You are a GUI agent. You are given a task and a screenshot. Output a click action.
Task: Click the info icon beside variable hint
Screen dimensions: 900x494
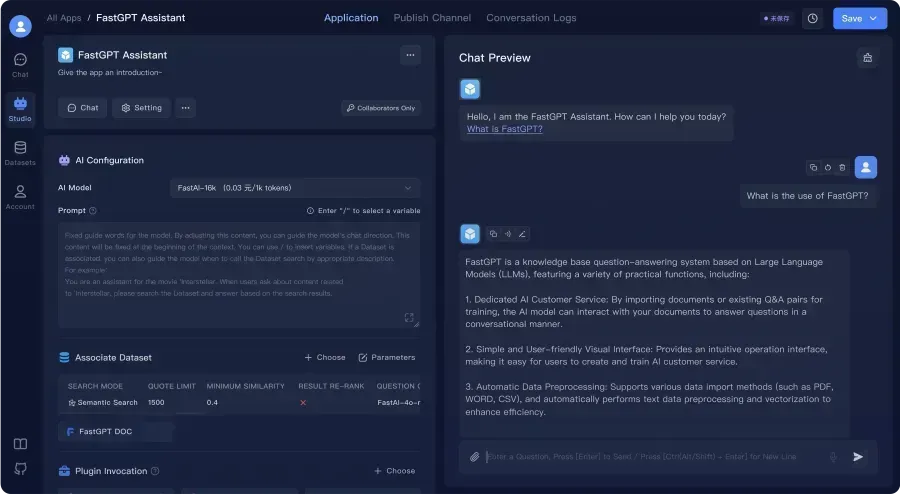311,211
